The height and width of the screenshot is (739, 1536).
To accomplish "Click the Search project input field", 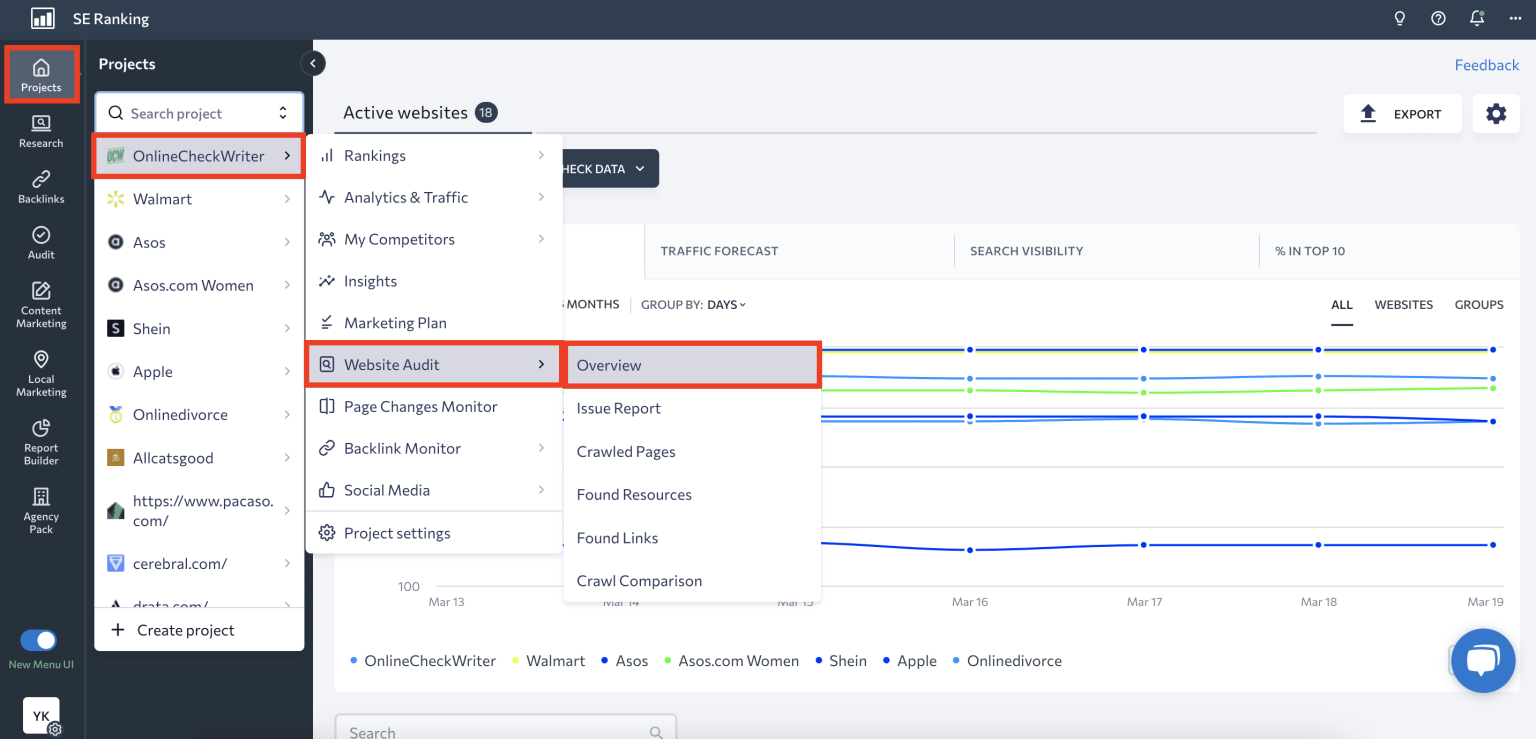I will (190, 114).
